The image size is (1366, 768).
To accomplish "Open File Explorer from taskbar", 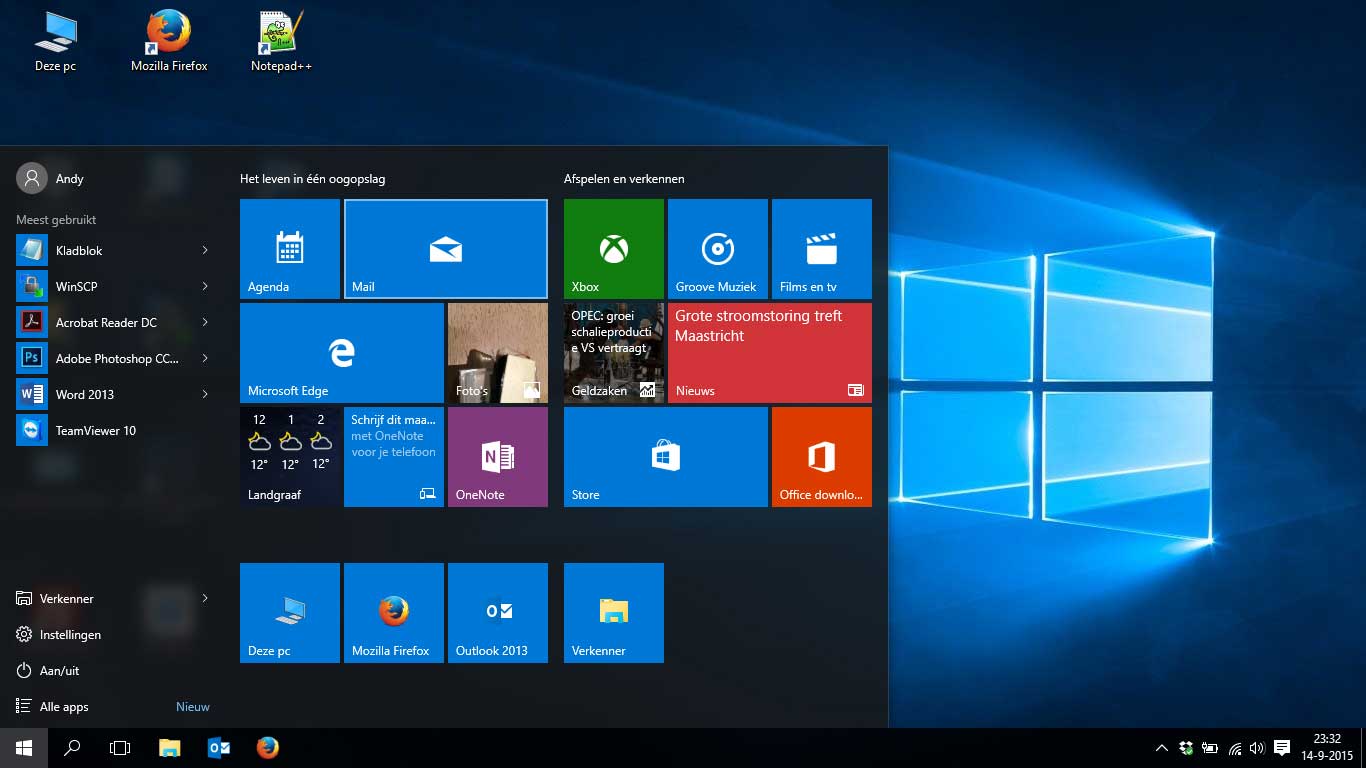I will [170, 748].
